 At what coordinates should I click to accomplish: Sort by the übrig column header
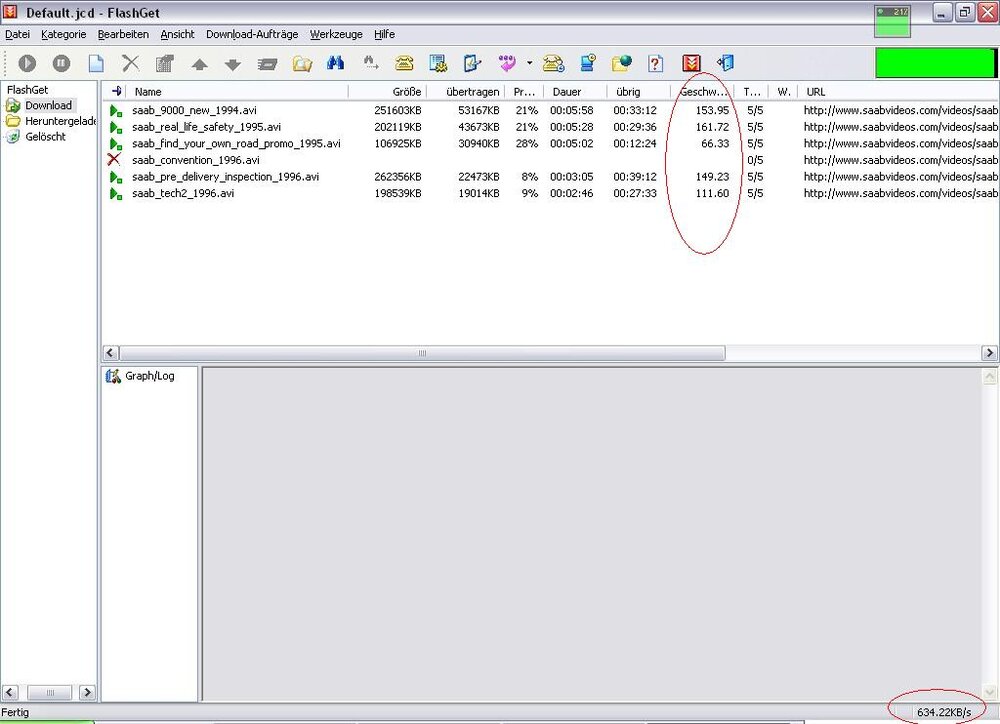[638, 92]
